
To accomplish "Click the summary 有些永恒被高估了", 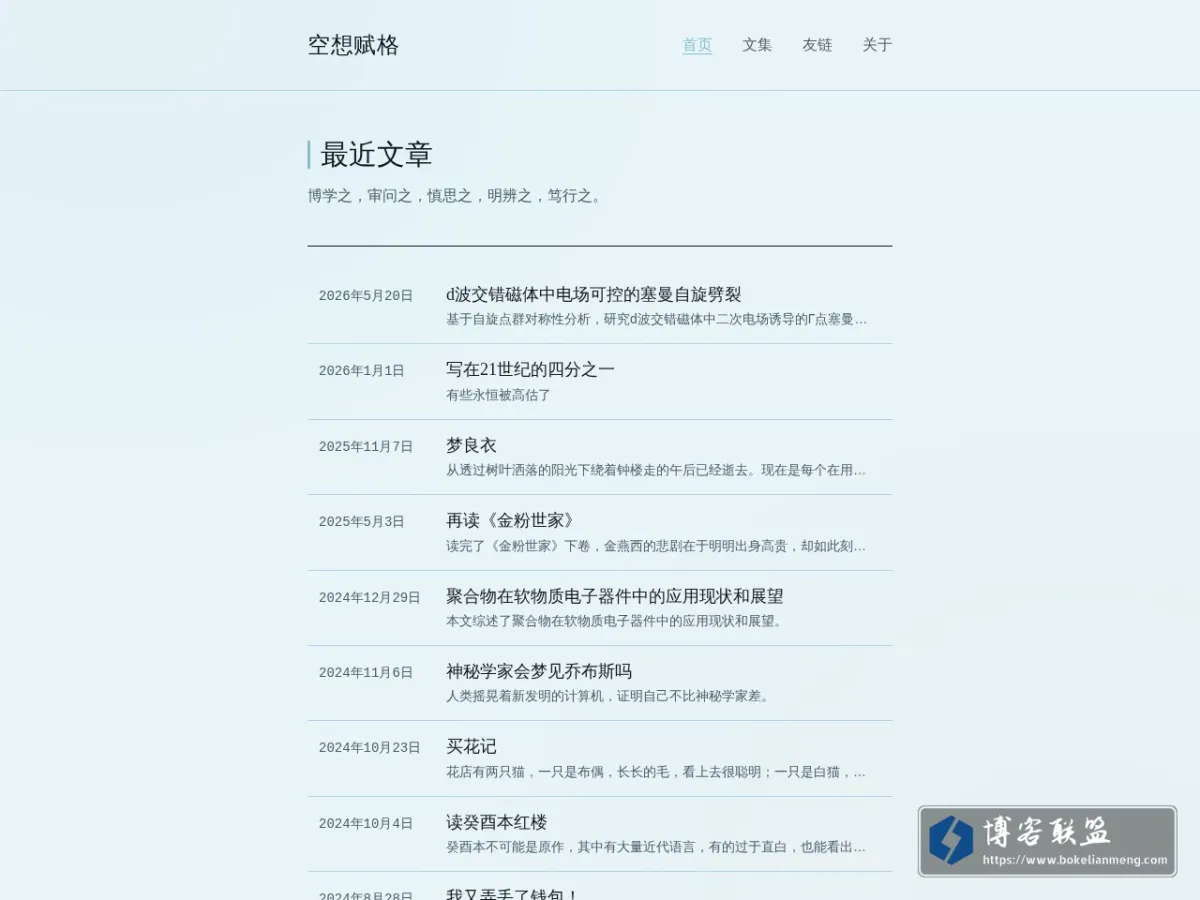I will click(499, 395).
